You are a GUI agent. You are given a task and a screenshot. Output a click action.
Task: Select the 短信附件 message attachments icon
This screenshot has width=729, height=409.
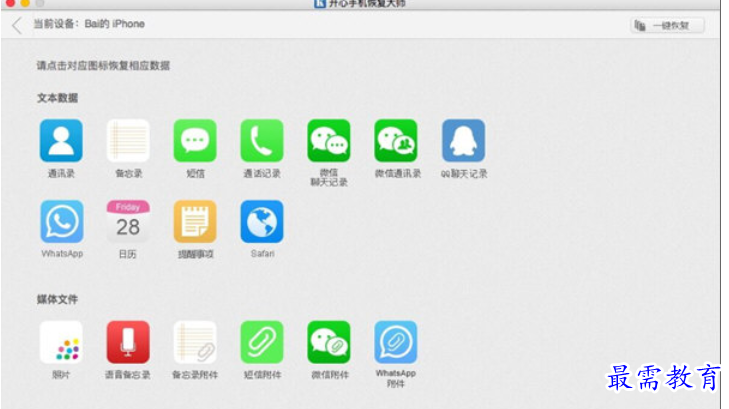point(262,342)
